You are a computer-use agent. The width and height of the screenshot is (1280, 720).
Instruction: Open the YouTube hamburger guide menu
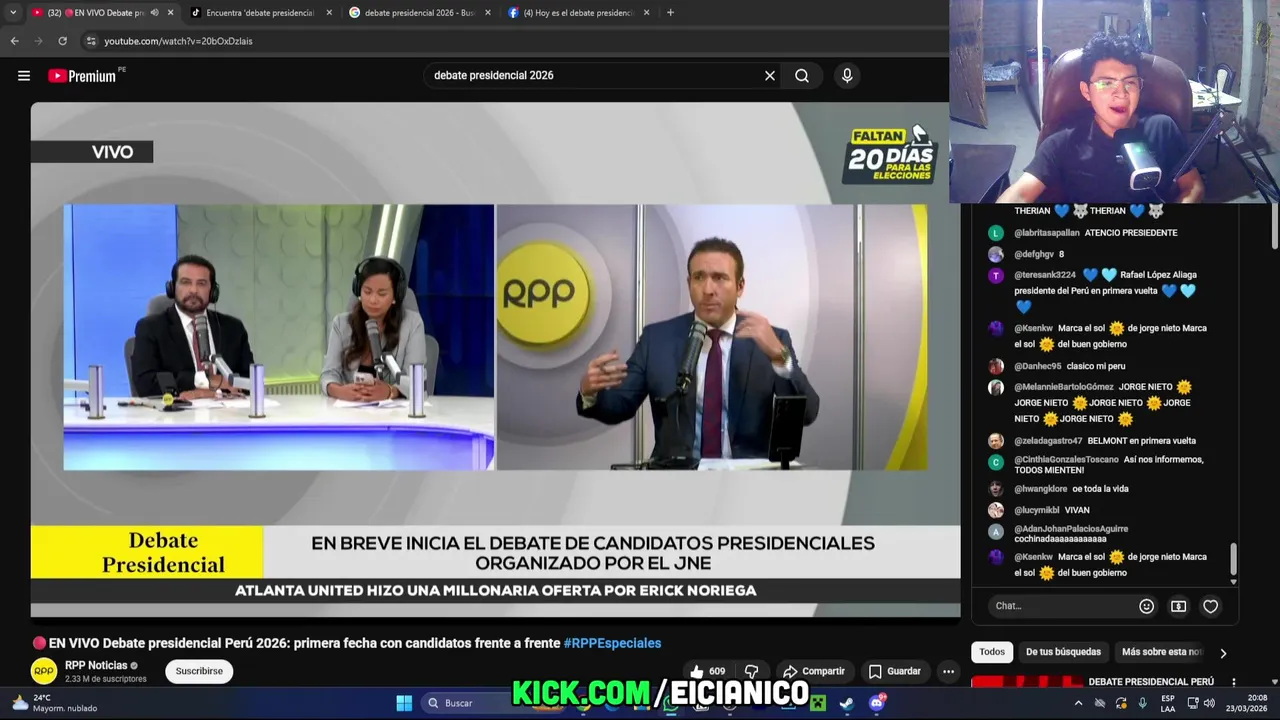coord(24,75)
